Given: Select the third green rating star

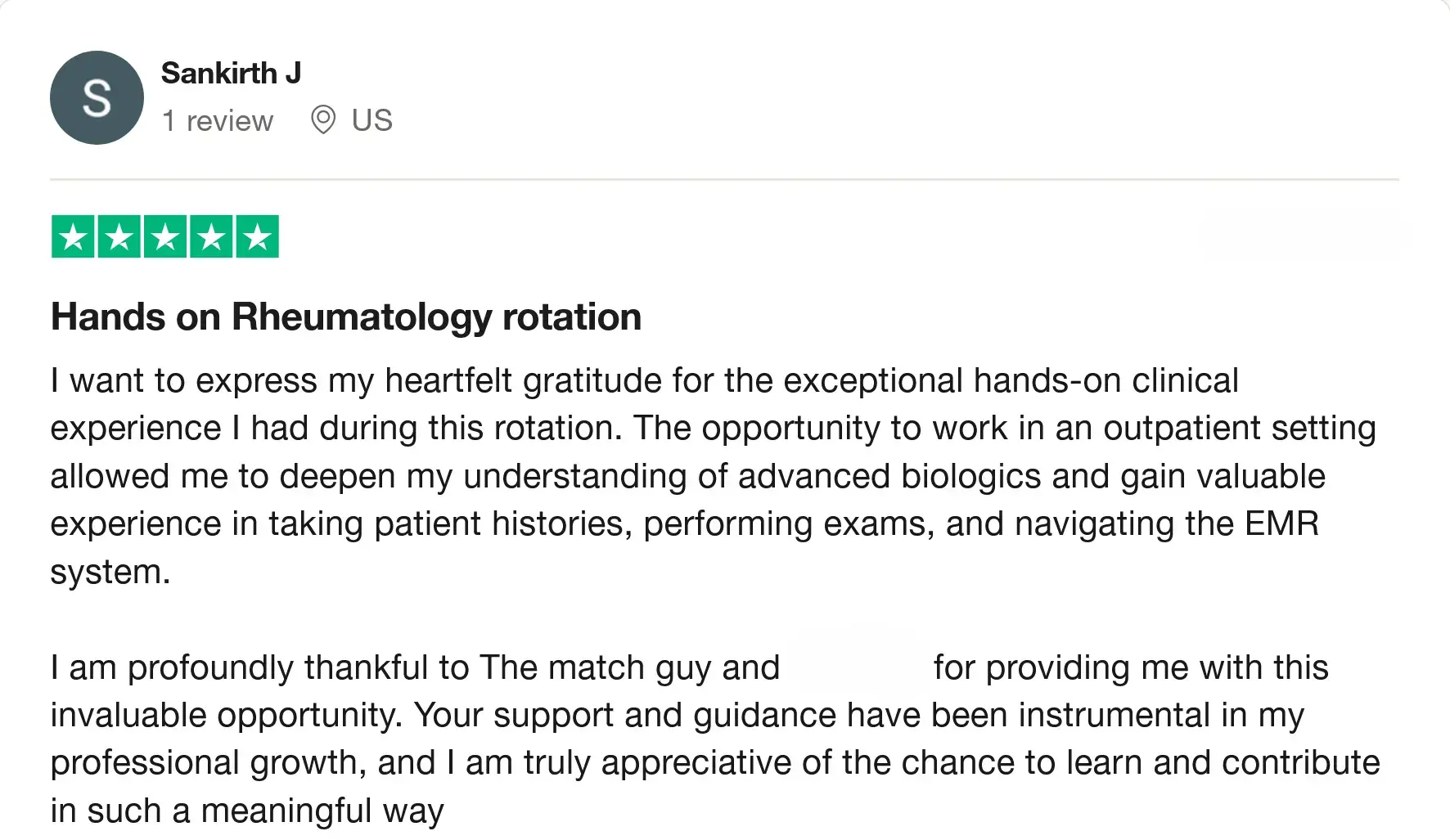Looking at the screenshot, I should [x=165, y=237].
